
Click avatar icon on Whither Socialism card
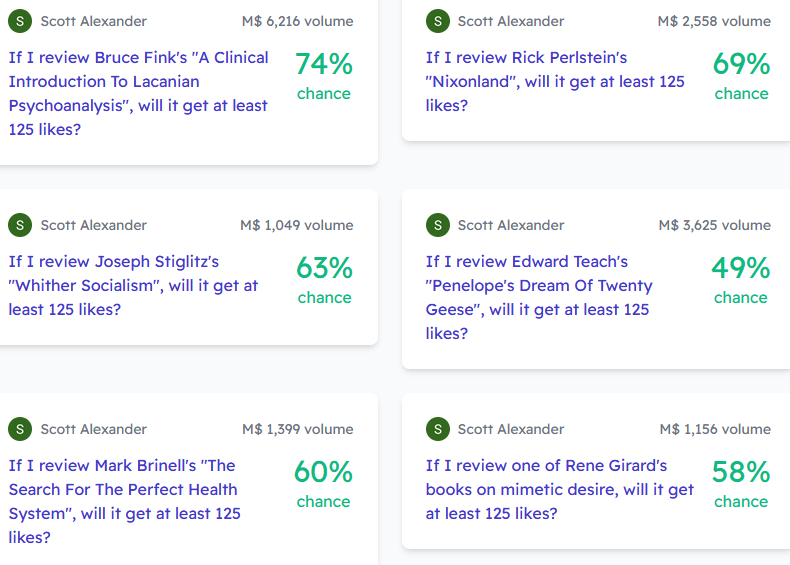tap(20, 225)
